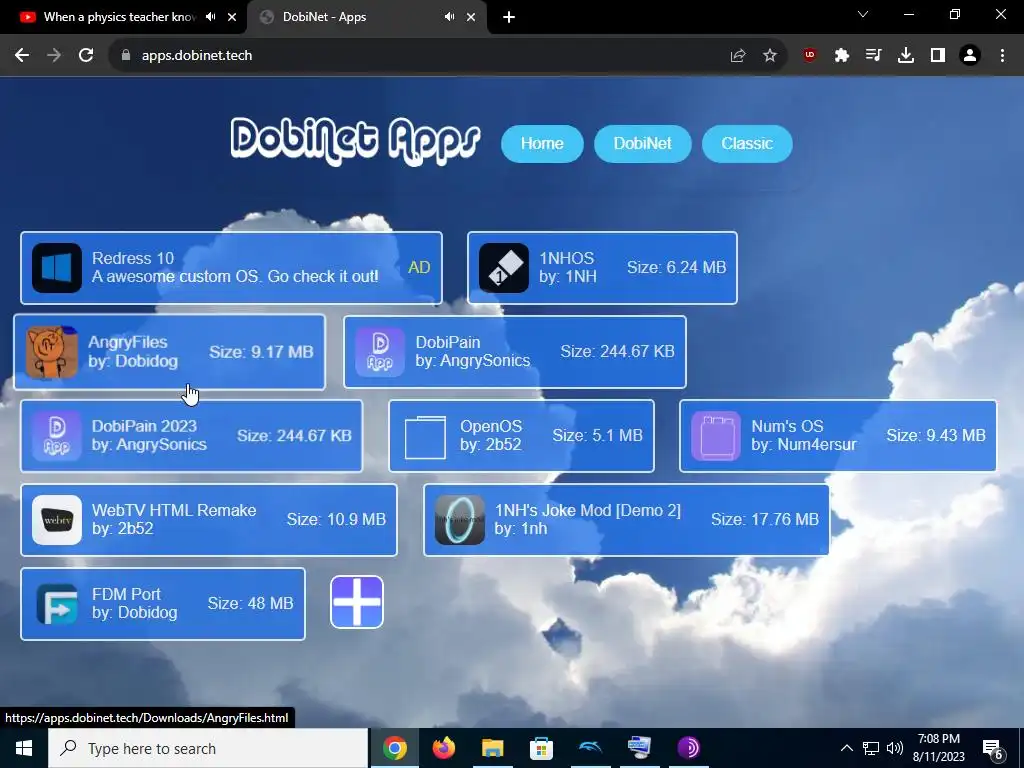This screenshot has height=768, width=1024.
Task: Click the 'Size: 17.76 MB' text on Joke Mod
Action: (x=765, y=519)
